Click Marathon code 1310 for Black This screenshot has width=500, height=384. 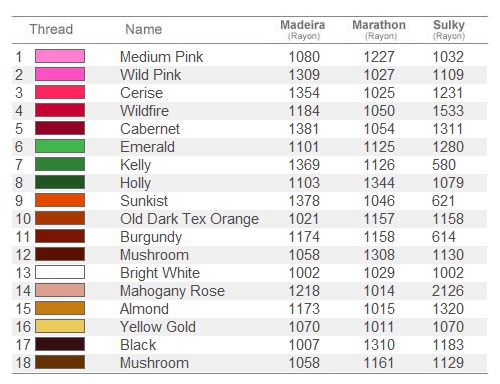(379, 345)
